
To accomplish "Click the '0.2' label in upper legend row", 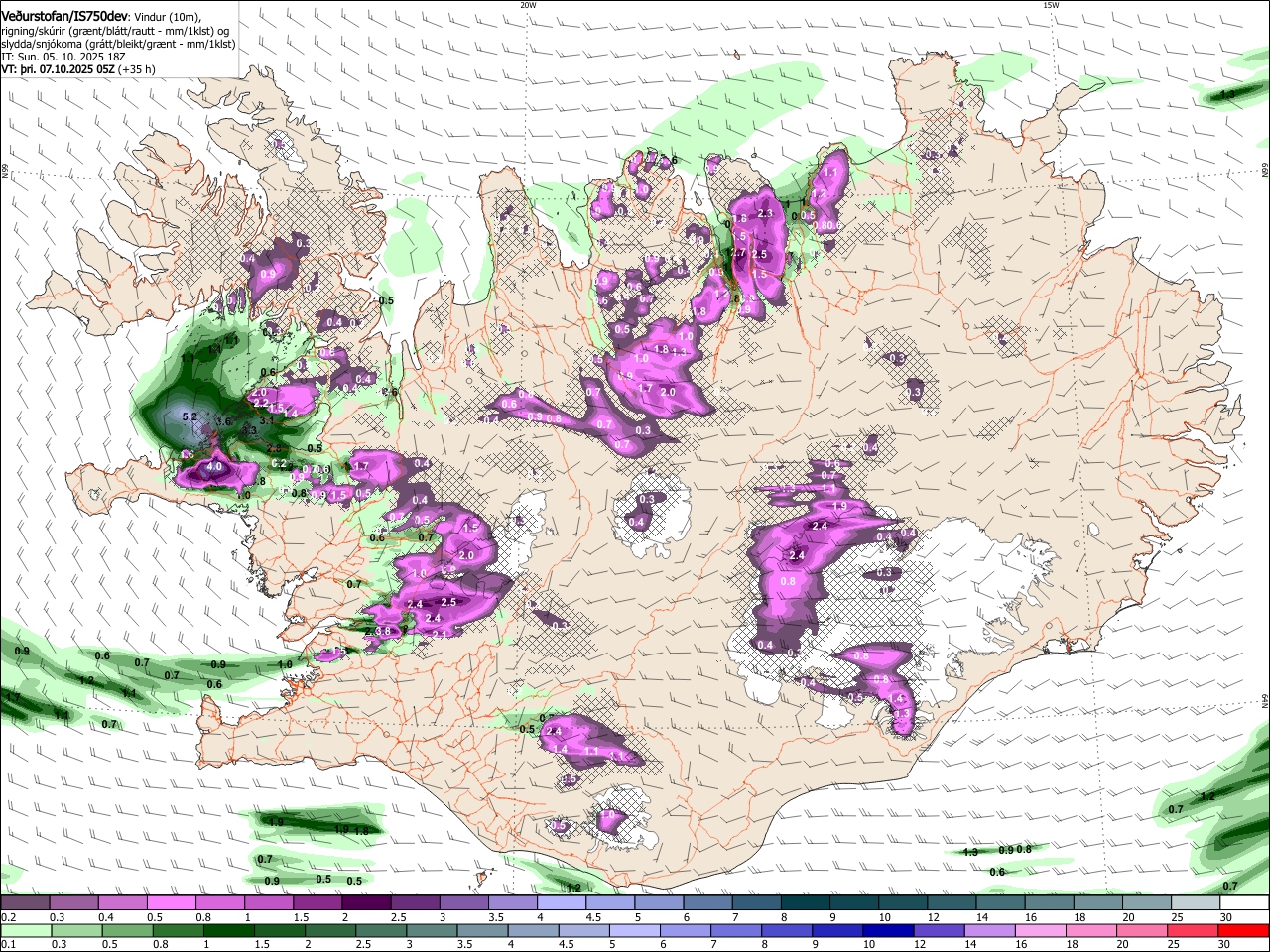I will click(8, 917).
